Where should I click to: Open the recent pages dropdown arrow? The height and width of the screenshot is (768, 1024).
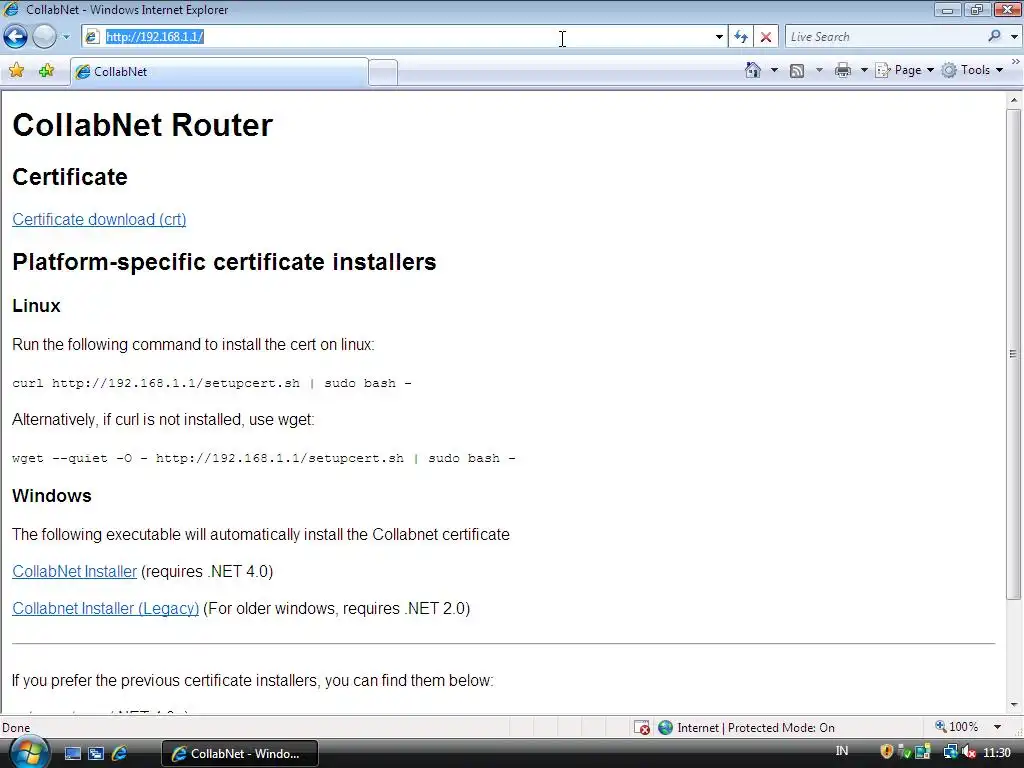click(x=66, y=37)
